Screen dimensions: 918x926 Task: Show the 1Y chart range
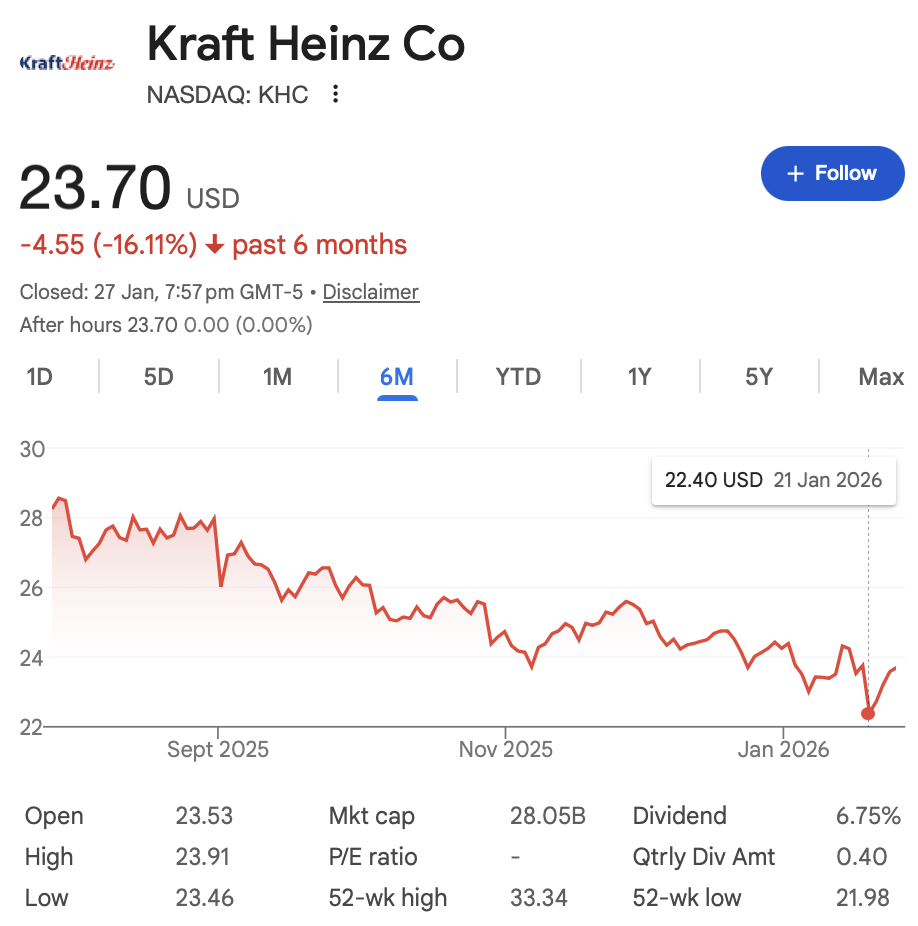(x=639, y=377)
